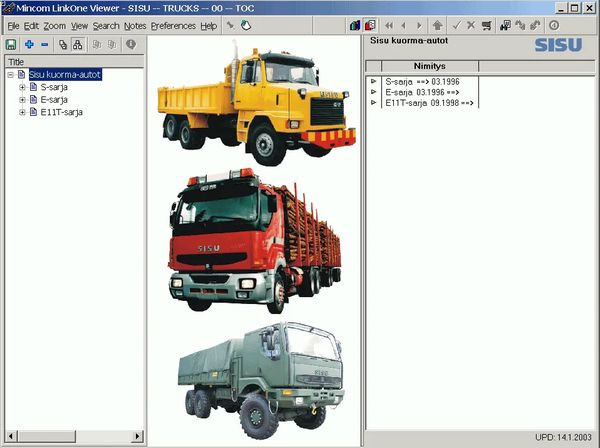Click the green save icon in left toolbar

[x=11, y=45]
